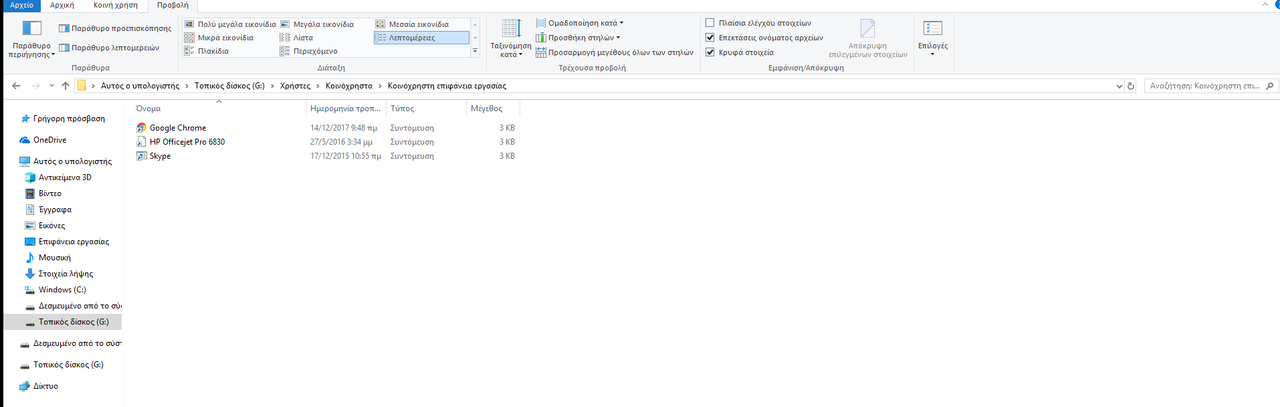This screenshot has height=407, width=1280.
Task: Enable Πλαίσια ελέγχου στοιχείων checkbox
Action: click(x=710, y=22)
